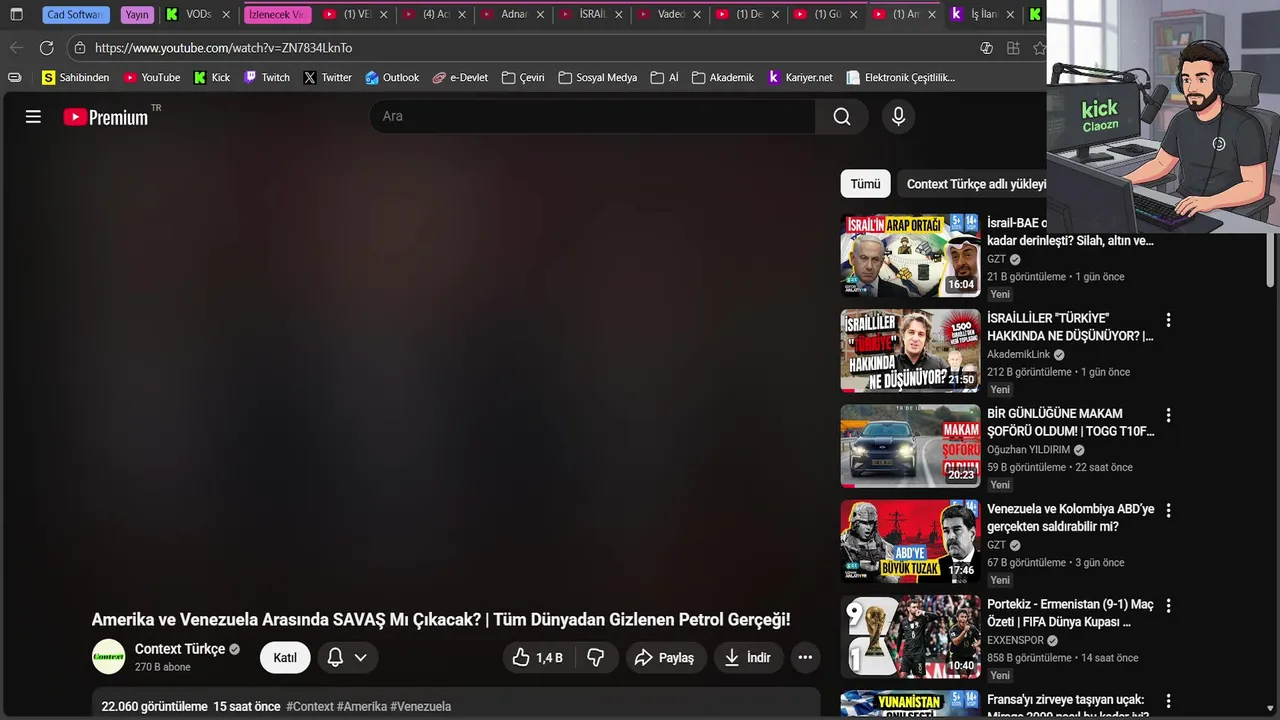This screenshot has height=720, width=1280.
Task: View site information lock icon
Action: pos(80,48)
